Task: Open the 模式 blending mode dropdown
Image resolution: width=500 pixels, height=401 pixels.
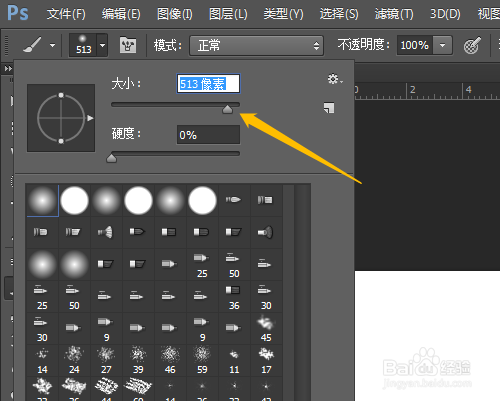Action: pos(256,45)
